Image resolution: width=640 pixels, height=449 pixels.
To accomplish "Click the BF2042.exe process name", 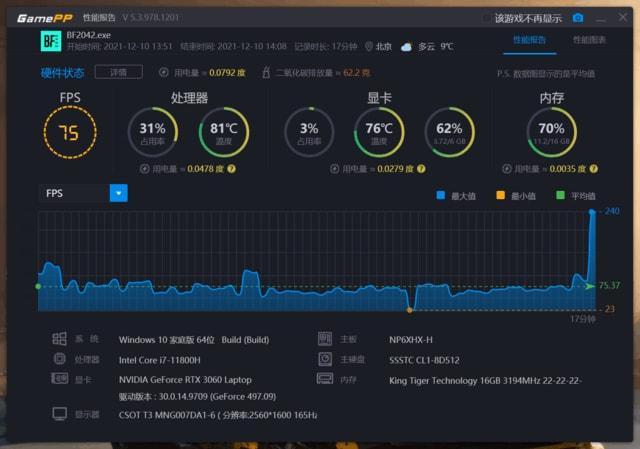I will 89,35.
